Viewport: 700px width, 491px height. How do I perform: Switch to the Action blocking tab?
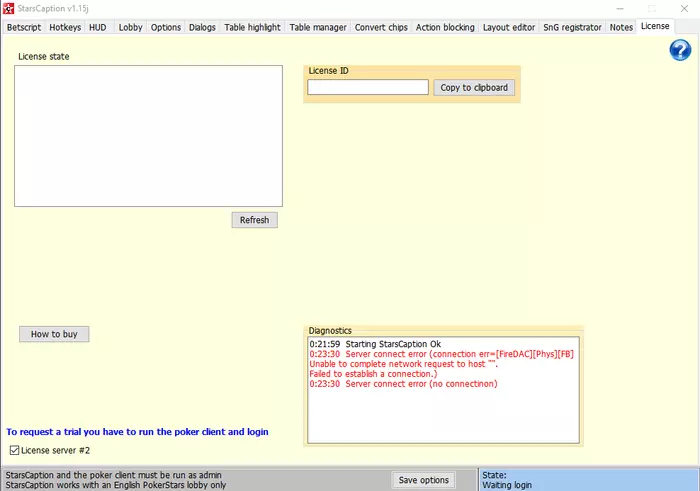pos(445,27)
